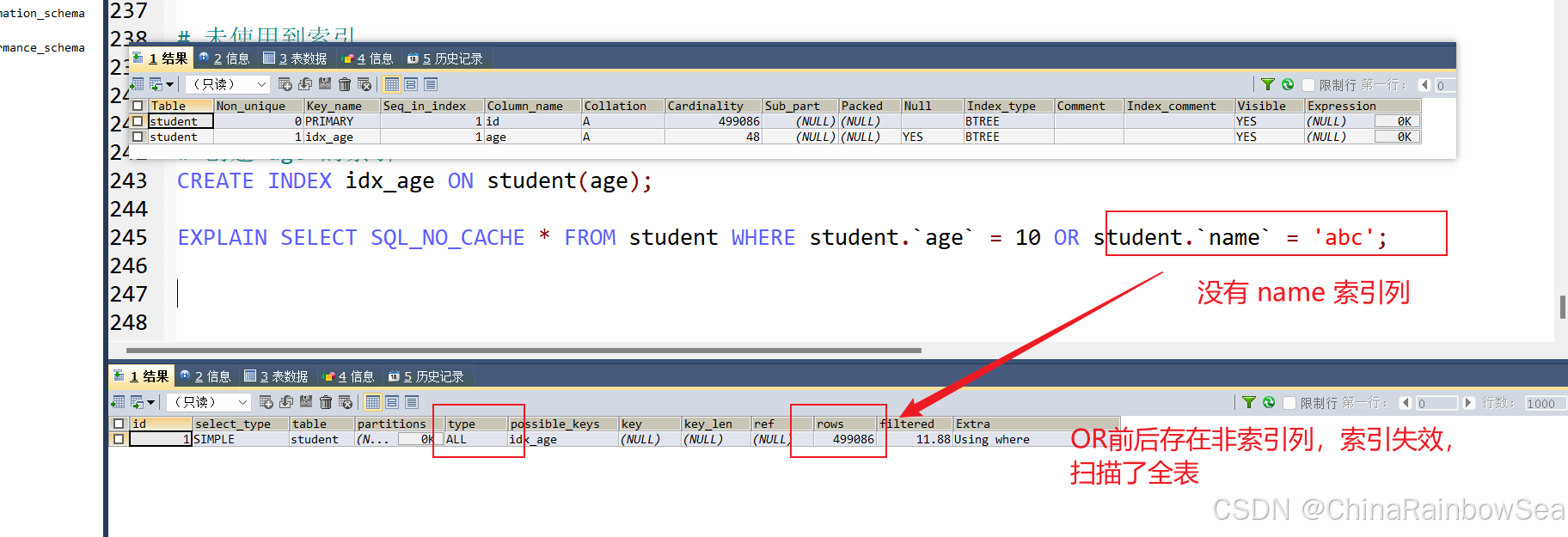This screenshot has height=537, width=1568.
Task: Click delete row trash icon in upper toolbar
Action: pyautogui.click(x=345, y=84)
